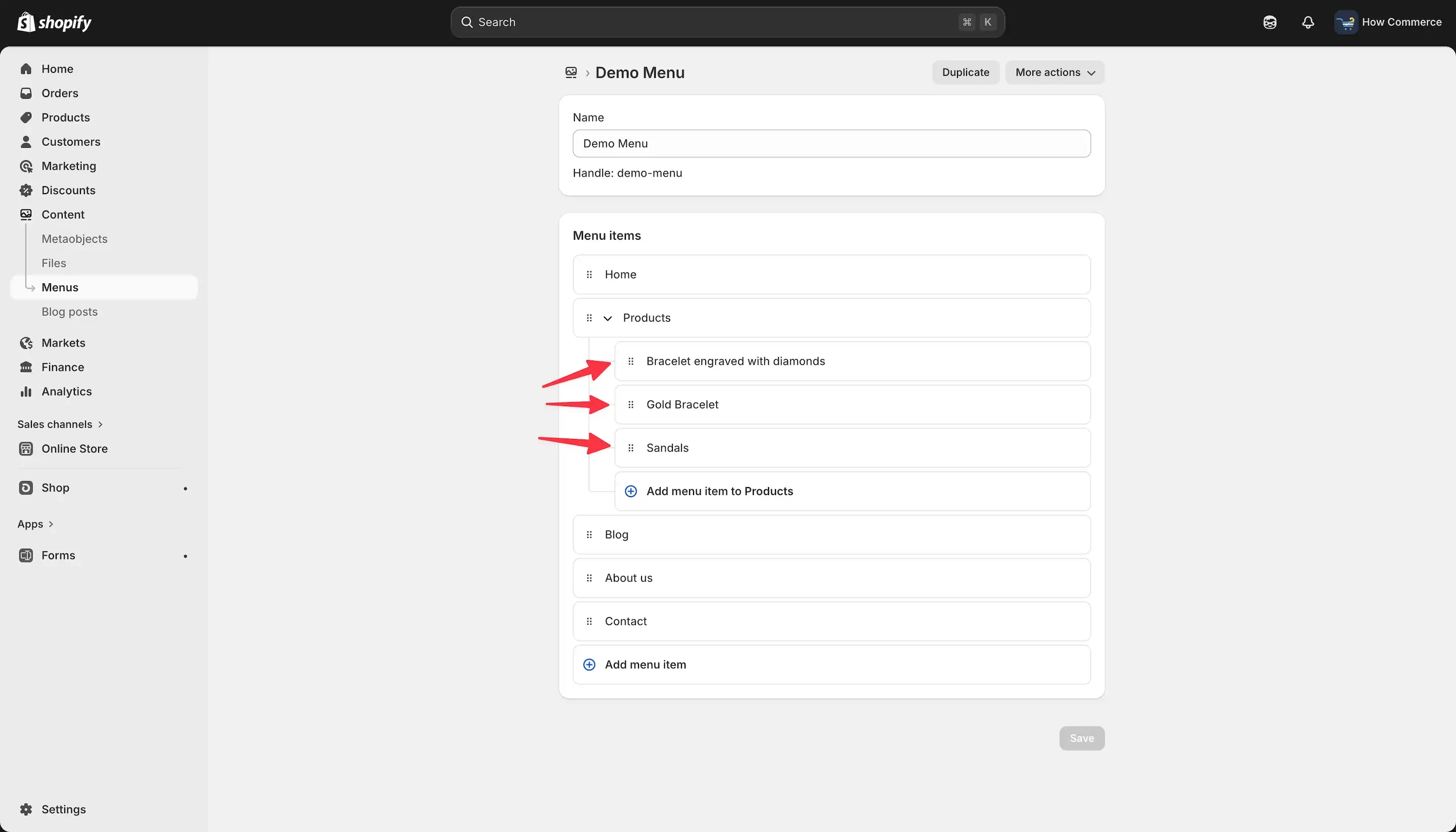Open the Gold Bracelet menu item
The width and height of the screenshot is (1456, 832).
tap(853, 405)
